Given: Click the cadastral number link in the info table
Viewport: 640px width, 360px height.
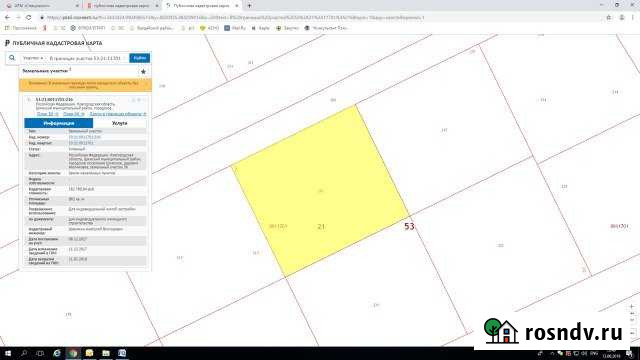Looking at the screenshot, I should pyautogui.click(x=84, y=137).
